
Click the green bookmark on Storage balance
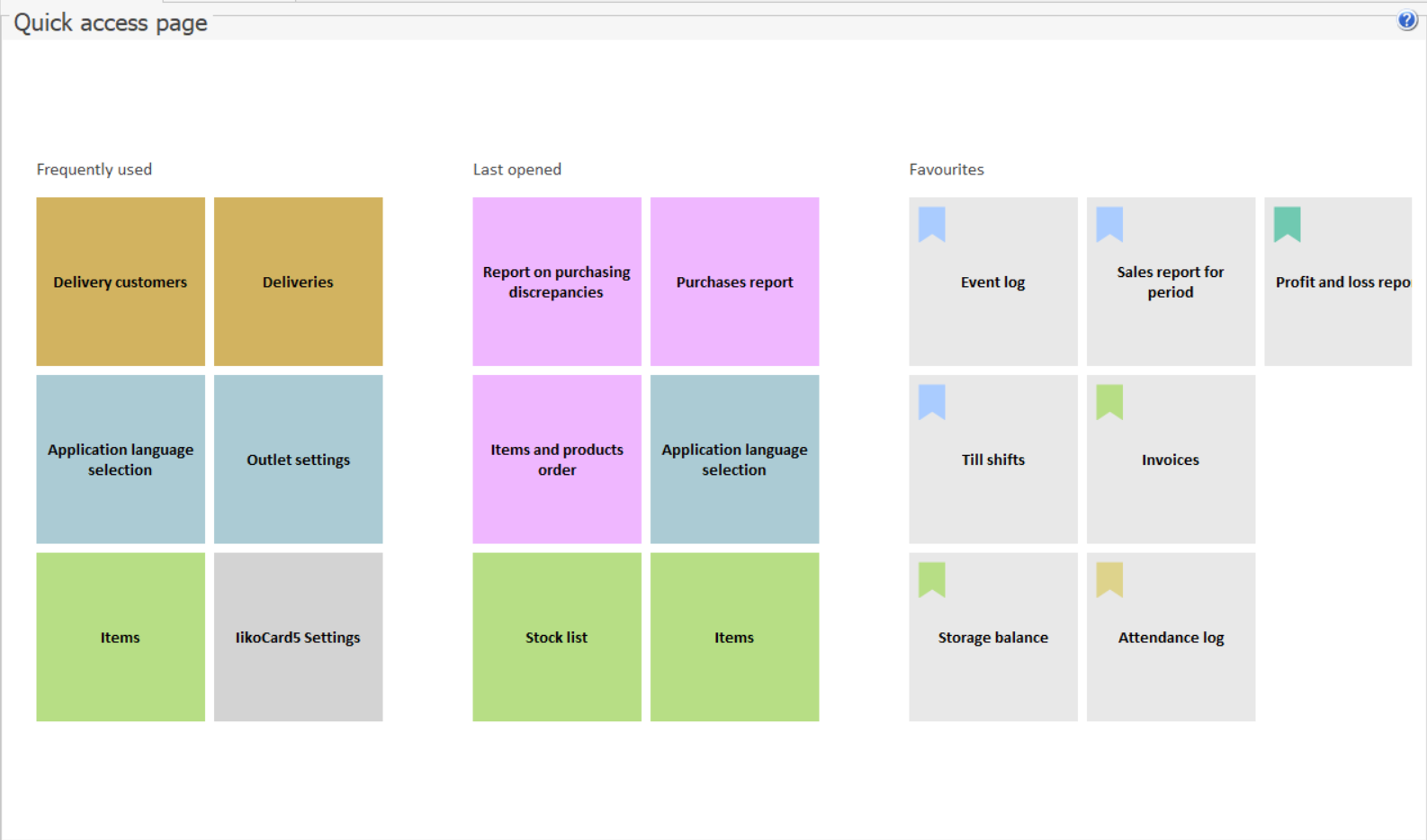(x=931, y=579)
